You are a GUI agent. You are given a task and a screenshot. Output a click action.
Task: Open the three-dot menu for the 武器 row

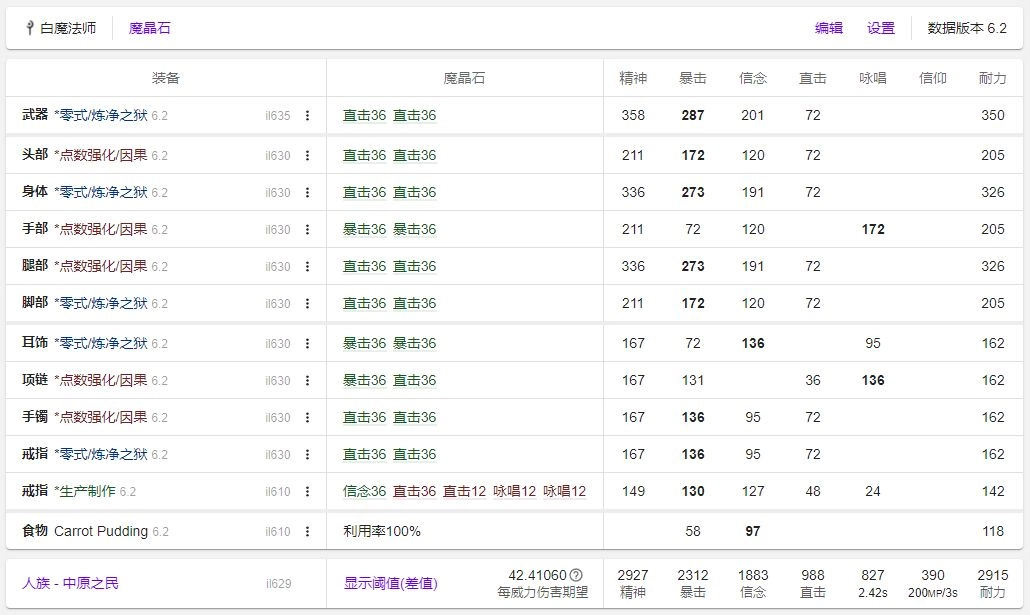[x=307, y=115]
